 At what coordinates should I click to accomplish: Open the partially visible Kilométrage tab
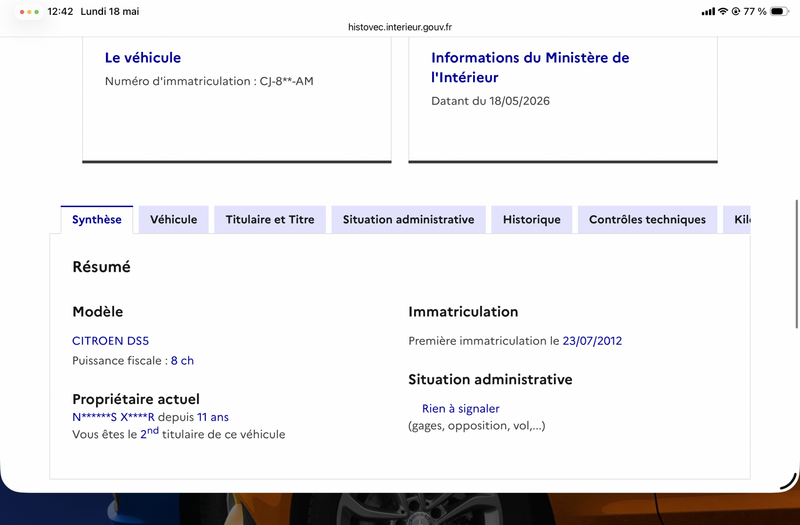tap(737, 220)
